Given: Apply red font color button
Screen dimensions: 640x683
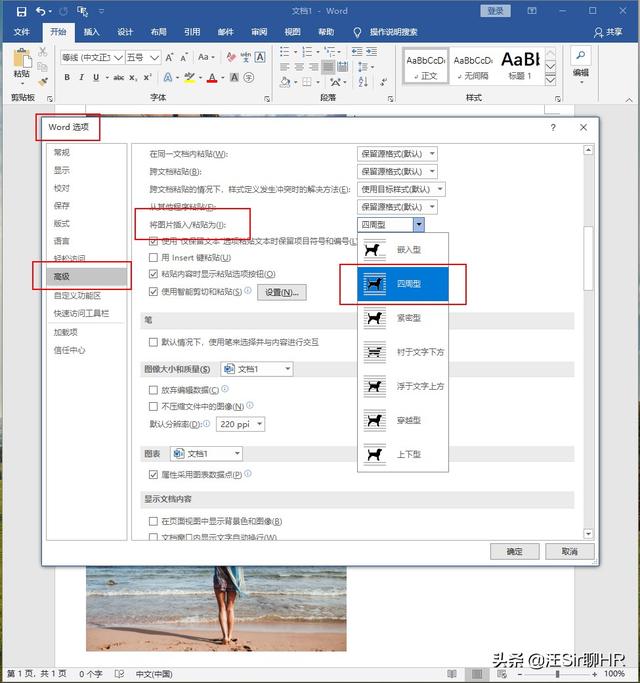Looking at the screenshot, I should 212,78.
